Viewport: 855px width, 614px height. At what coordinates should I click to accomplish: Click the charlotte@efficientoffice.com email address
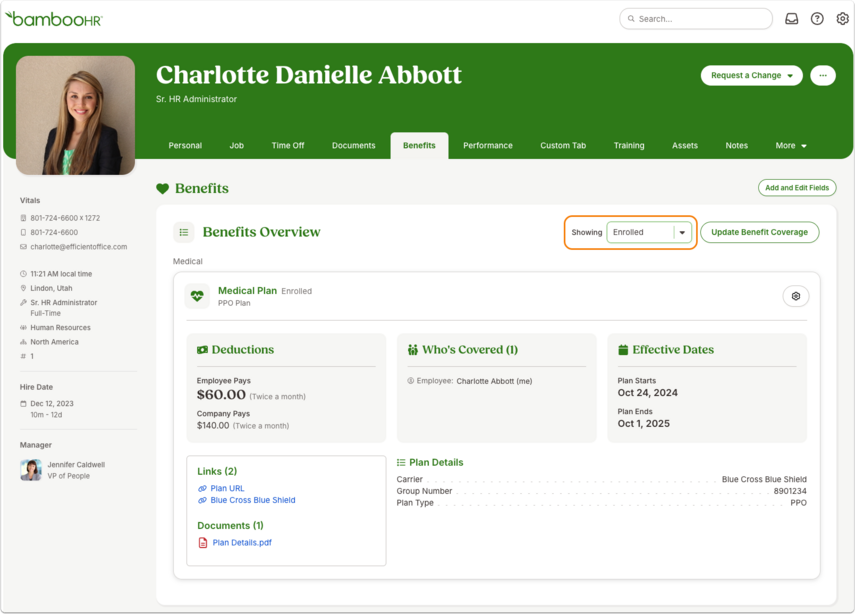[x=79, y=246]
